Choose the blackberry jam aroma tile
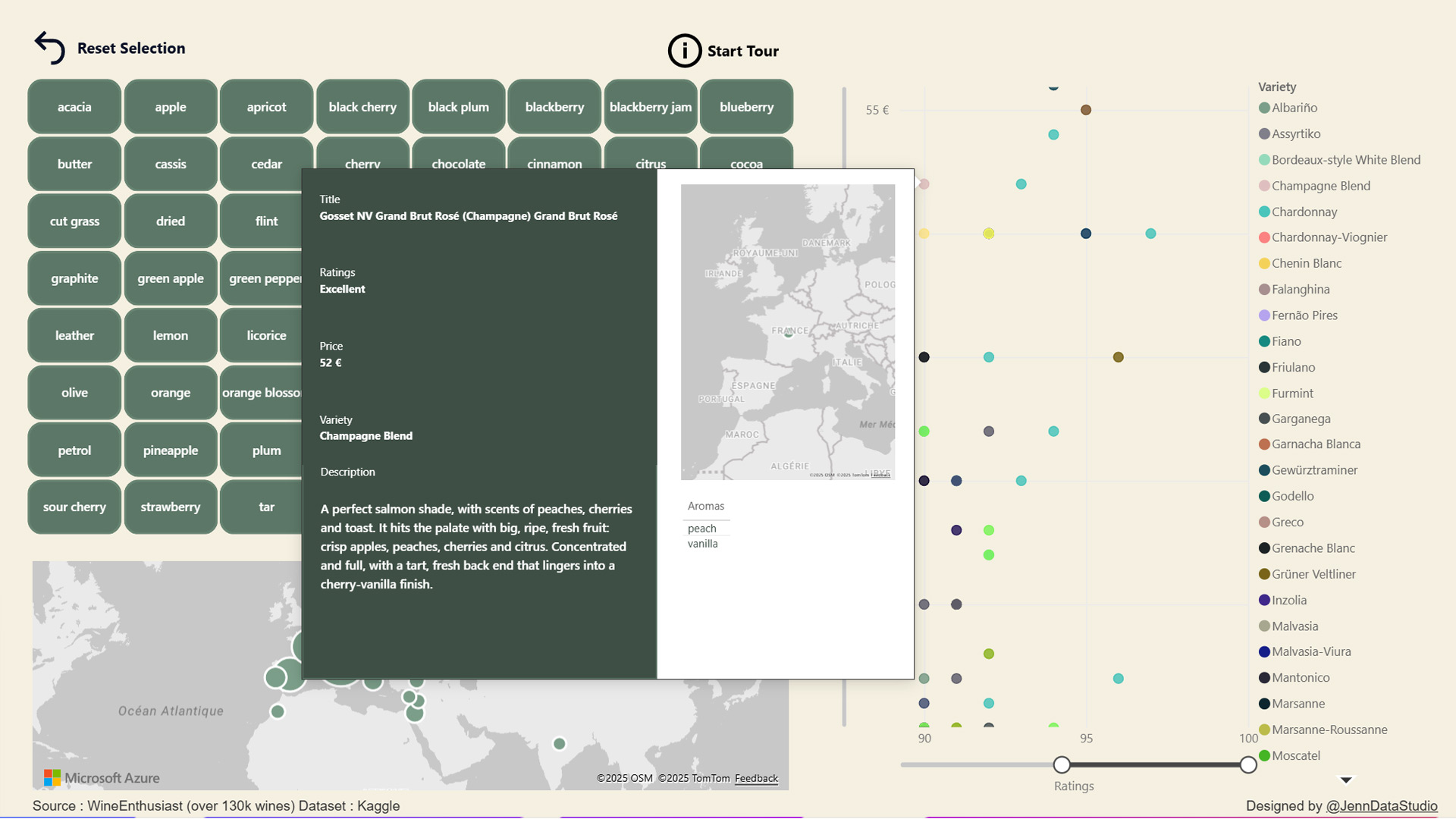1456x819 pixels. coord(651,107)
